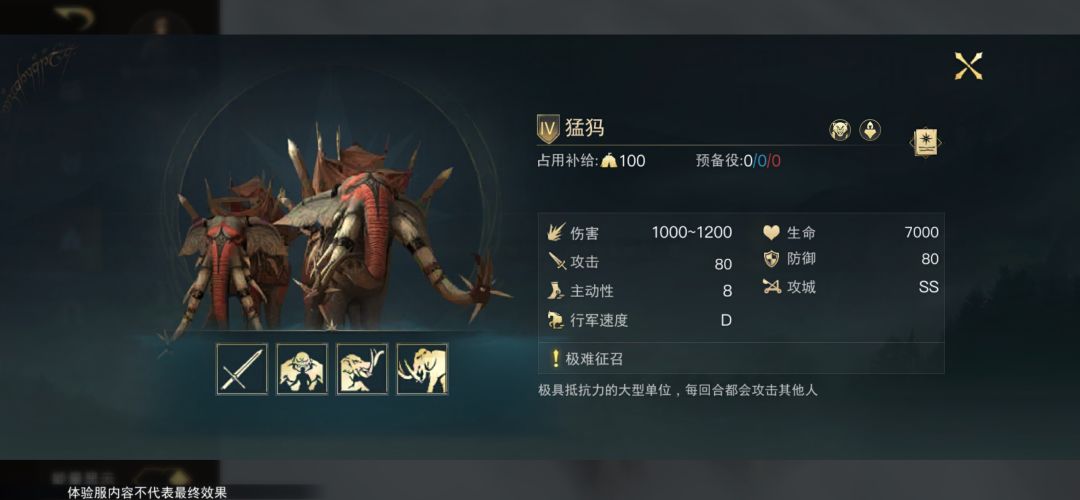Screen dimensions: 1080x500
Task: Click the 主动性 initiative boot icon
Action: 556,291
